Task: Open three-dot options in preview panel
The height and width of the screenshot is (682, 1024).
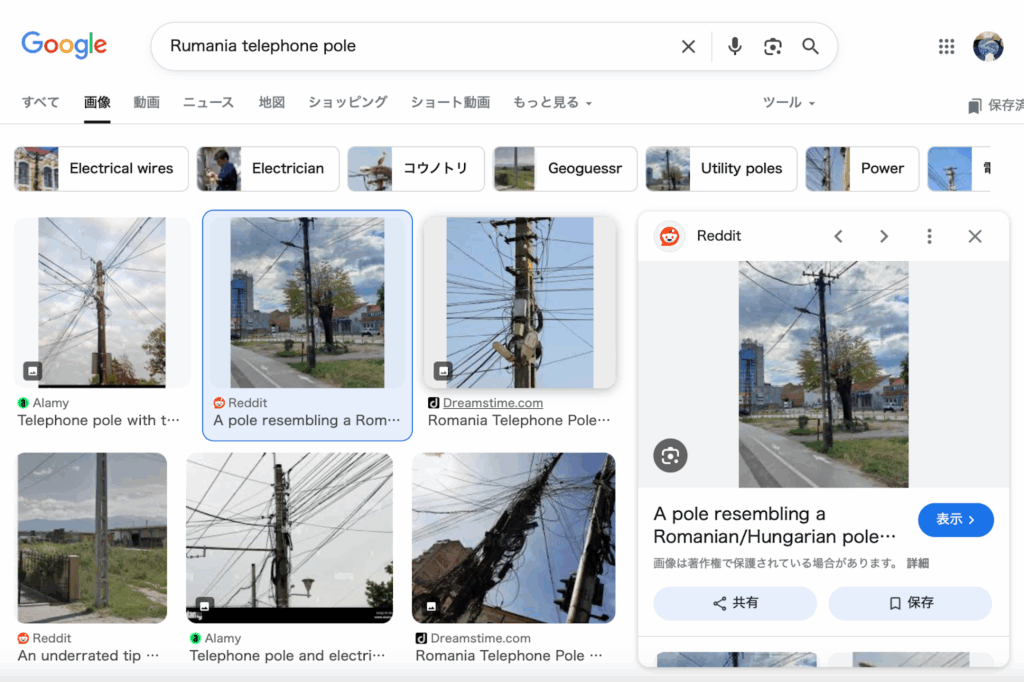Action: point(929,236)
